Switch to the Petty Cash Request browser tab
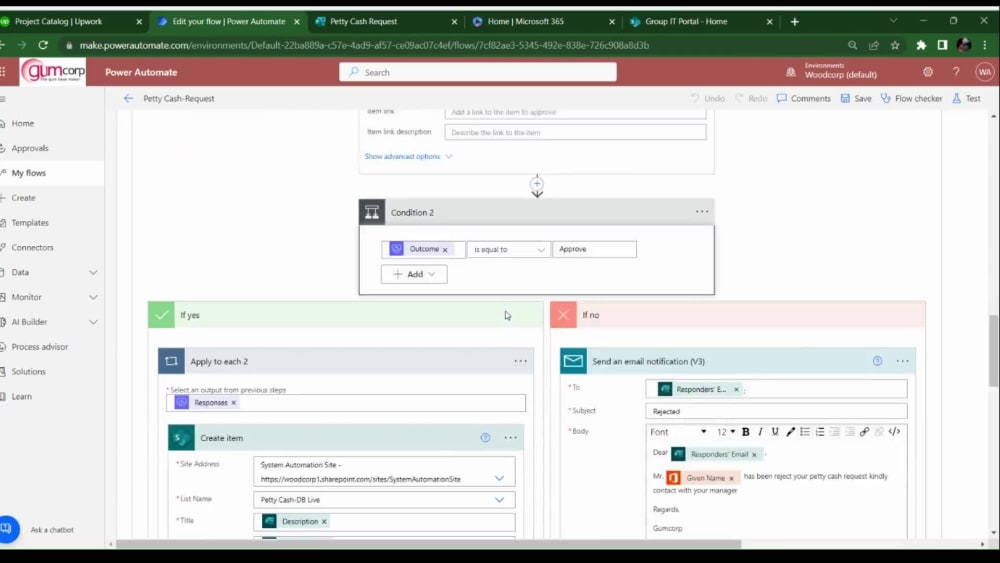This screenshot has width=1000, height=563. click(386, 21)
